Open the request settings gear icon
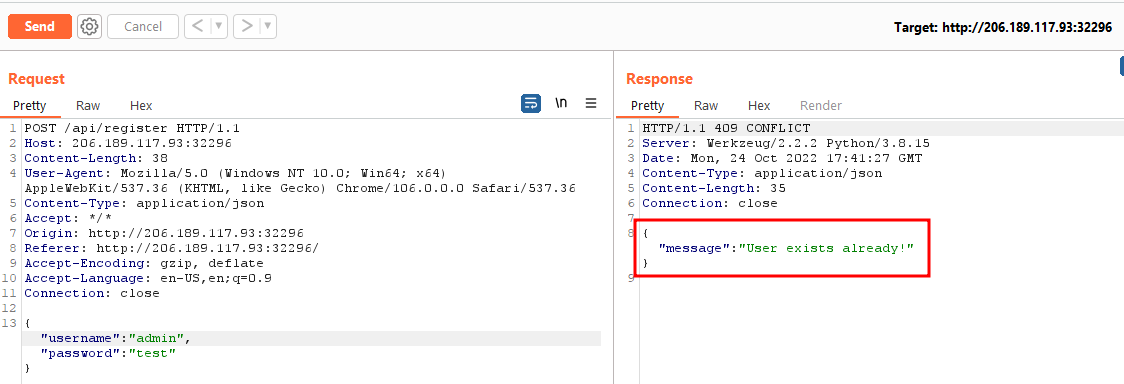 point(89,27)
